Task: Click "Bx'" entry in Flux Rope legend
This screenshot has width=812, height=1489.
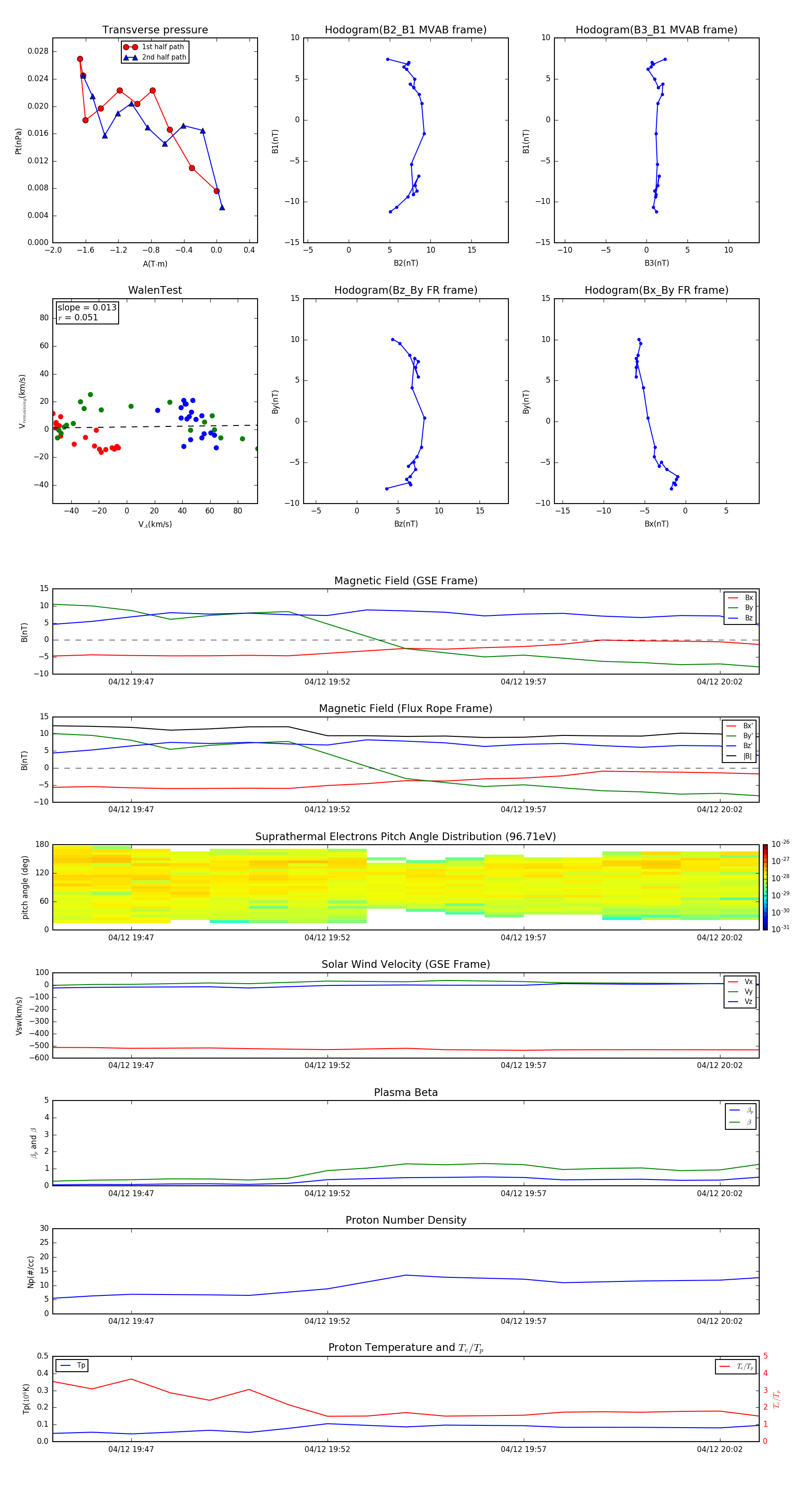Action: (x=740, y=726)
